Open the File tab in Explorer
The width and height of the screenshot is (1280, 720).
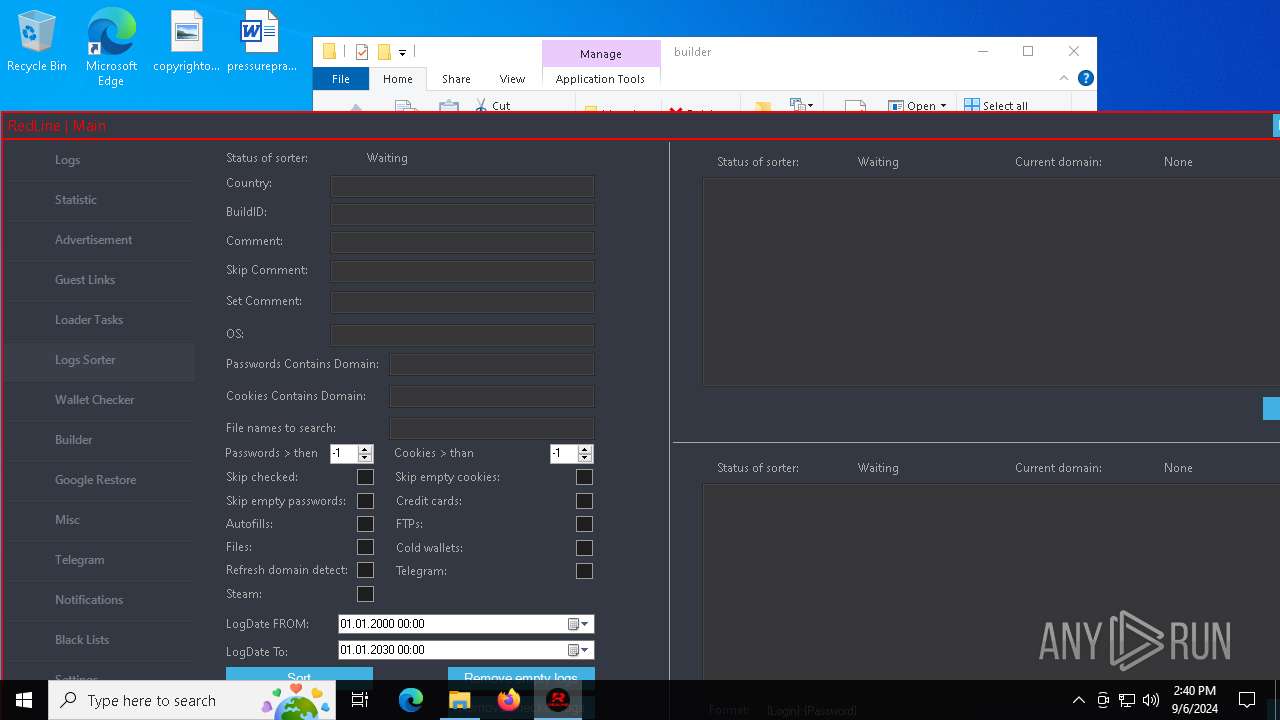pos(341,79)
